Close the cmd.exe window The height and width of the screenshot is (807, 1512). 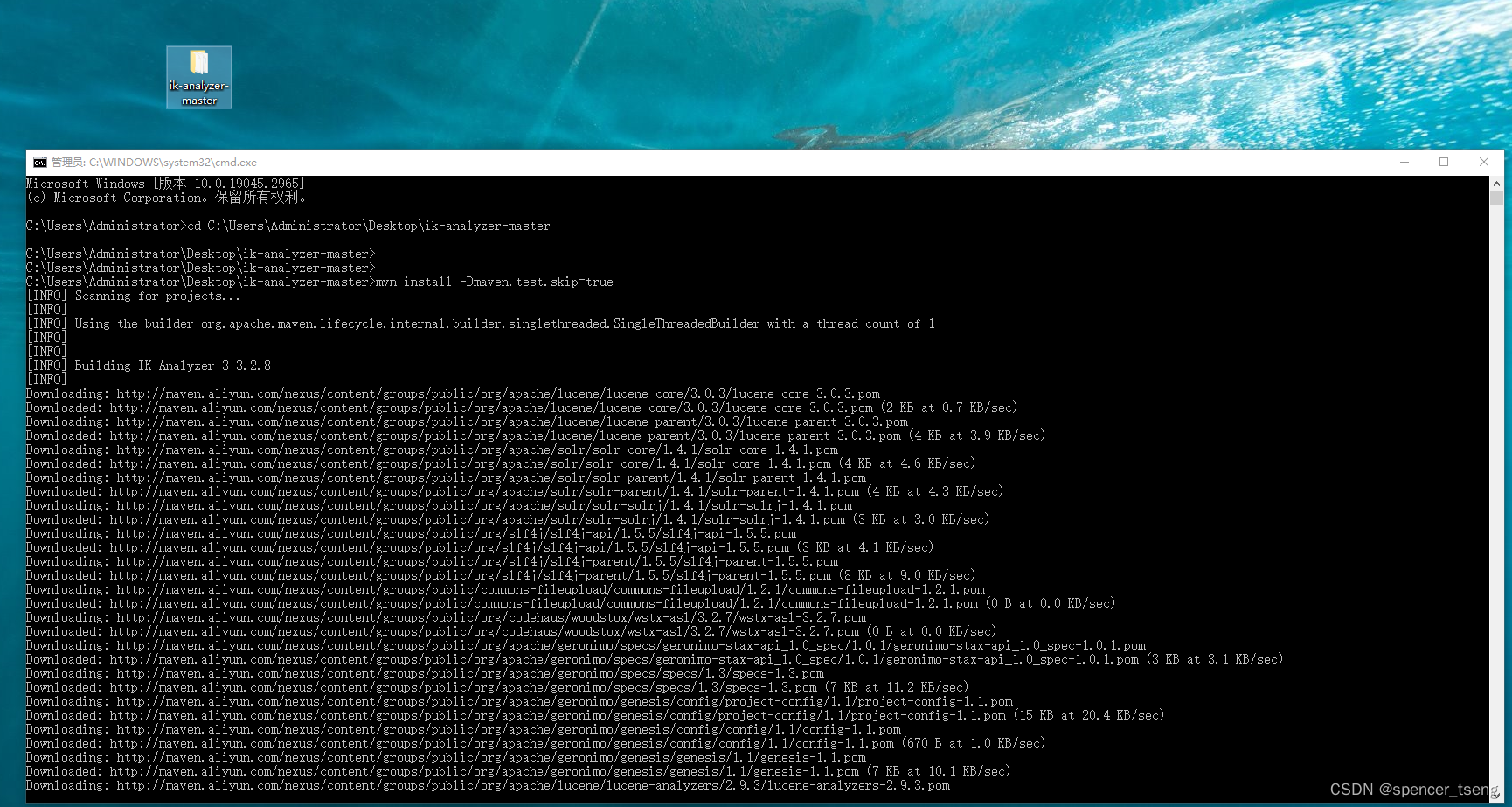click(1484, 163)
